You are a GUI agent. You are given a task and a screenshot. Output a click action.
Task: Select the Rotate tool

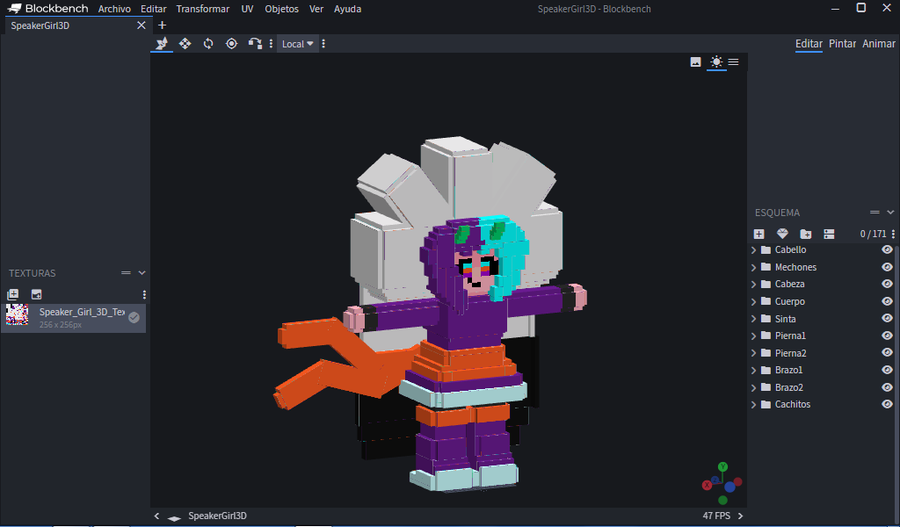pyautogui.click(x=208, y=44)
